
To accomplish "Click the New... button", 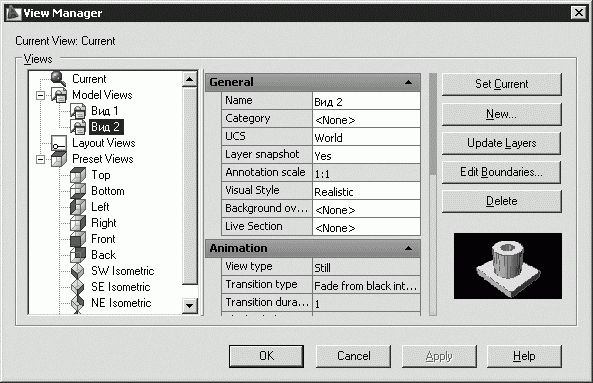I will pos(501,114).
